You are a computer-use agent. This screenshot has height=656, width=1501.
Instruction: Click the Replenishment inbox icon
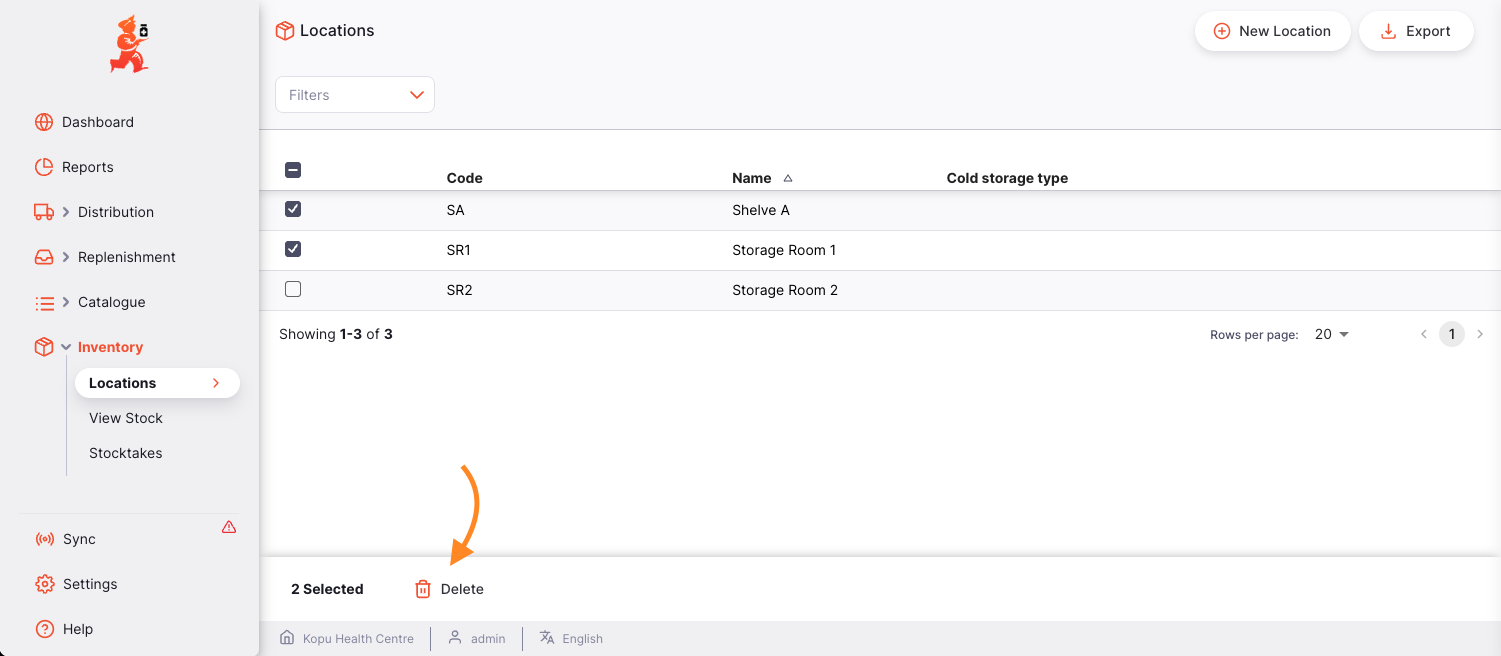[x=44, y=257]
